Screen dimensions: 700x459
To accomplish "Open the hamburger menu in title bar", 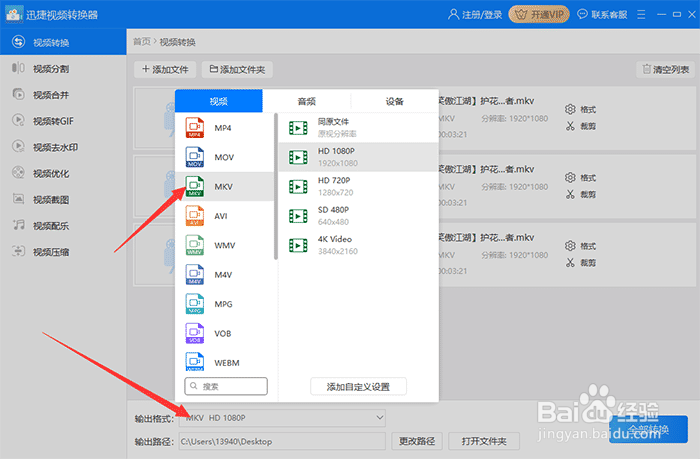I will click(x=641, y=15).
